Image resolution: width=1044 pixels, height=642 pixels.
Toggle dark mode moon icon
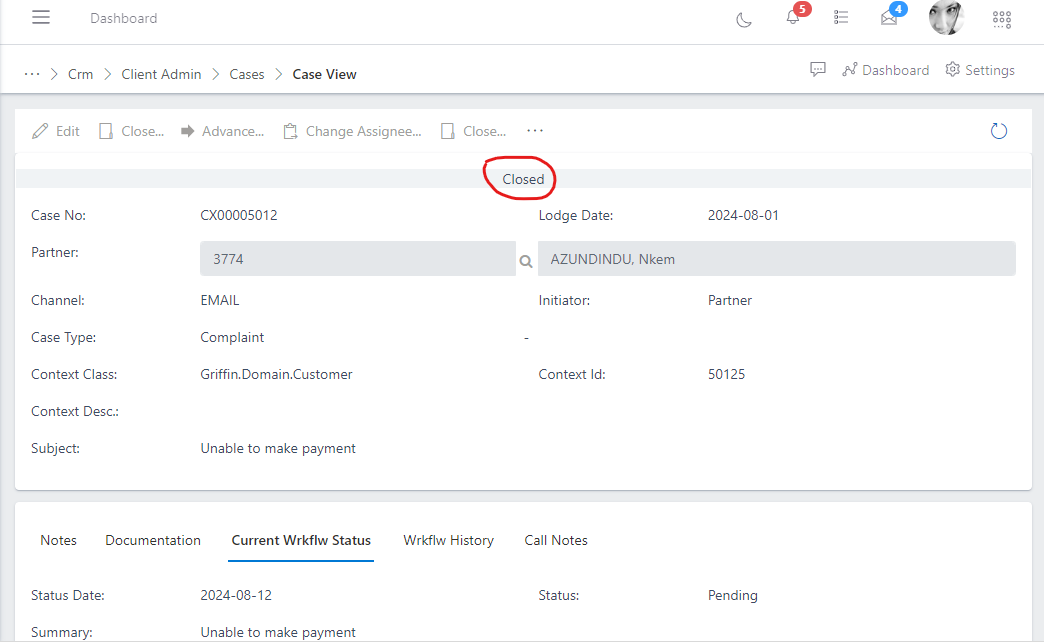(744, 19)
